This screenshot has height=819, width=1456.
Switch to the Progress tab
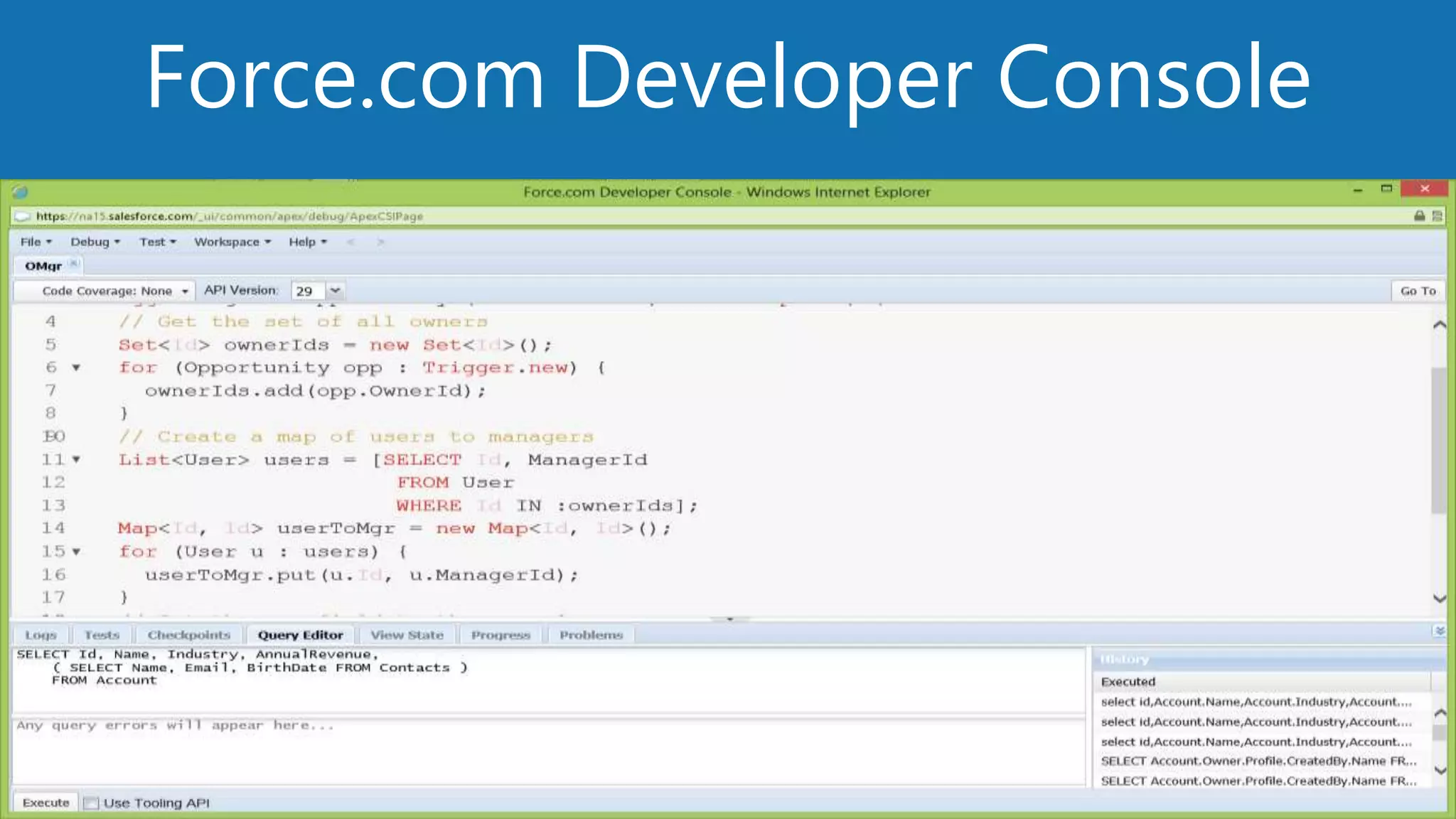coord(500,635)
